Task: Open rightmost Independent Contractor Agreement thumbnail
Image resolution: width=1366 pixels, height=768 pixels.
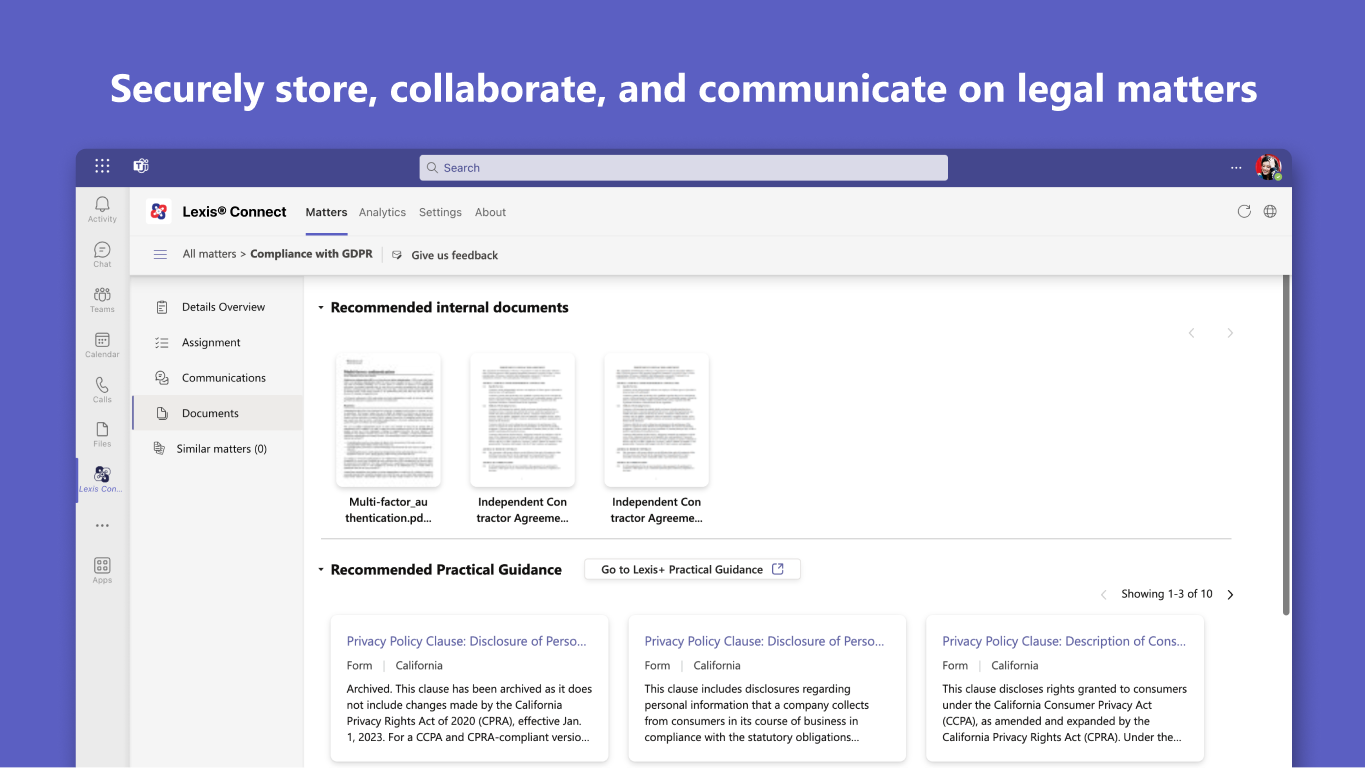Action: (656, 420)
